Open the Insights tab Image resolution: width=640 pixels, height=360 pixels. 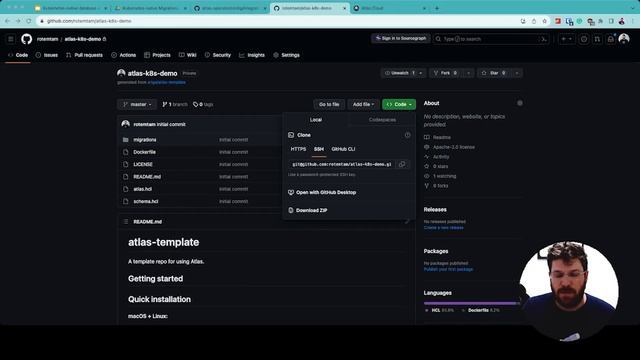click(251, 55)
